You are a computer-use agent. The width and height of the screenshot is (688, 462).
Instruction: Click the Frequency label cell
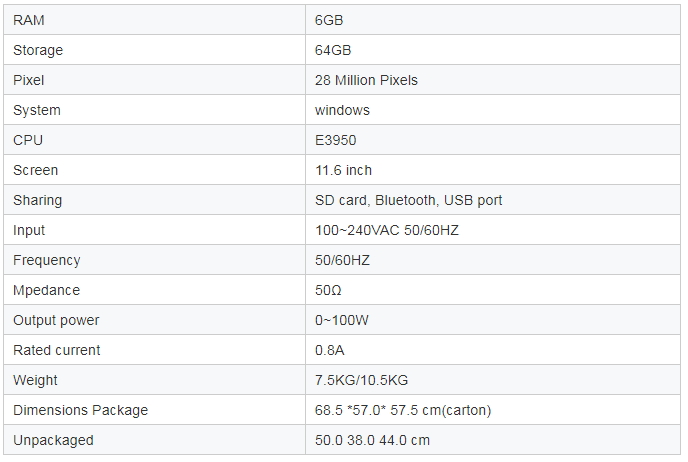[154, 260]
